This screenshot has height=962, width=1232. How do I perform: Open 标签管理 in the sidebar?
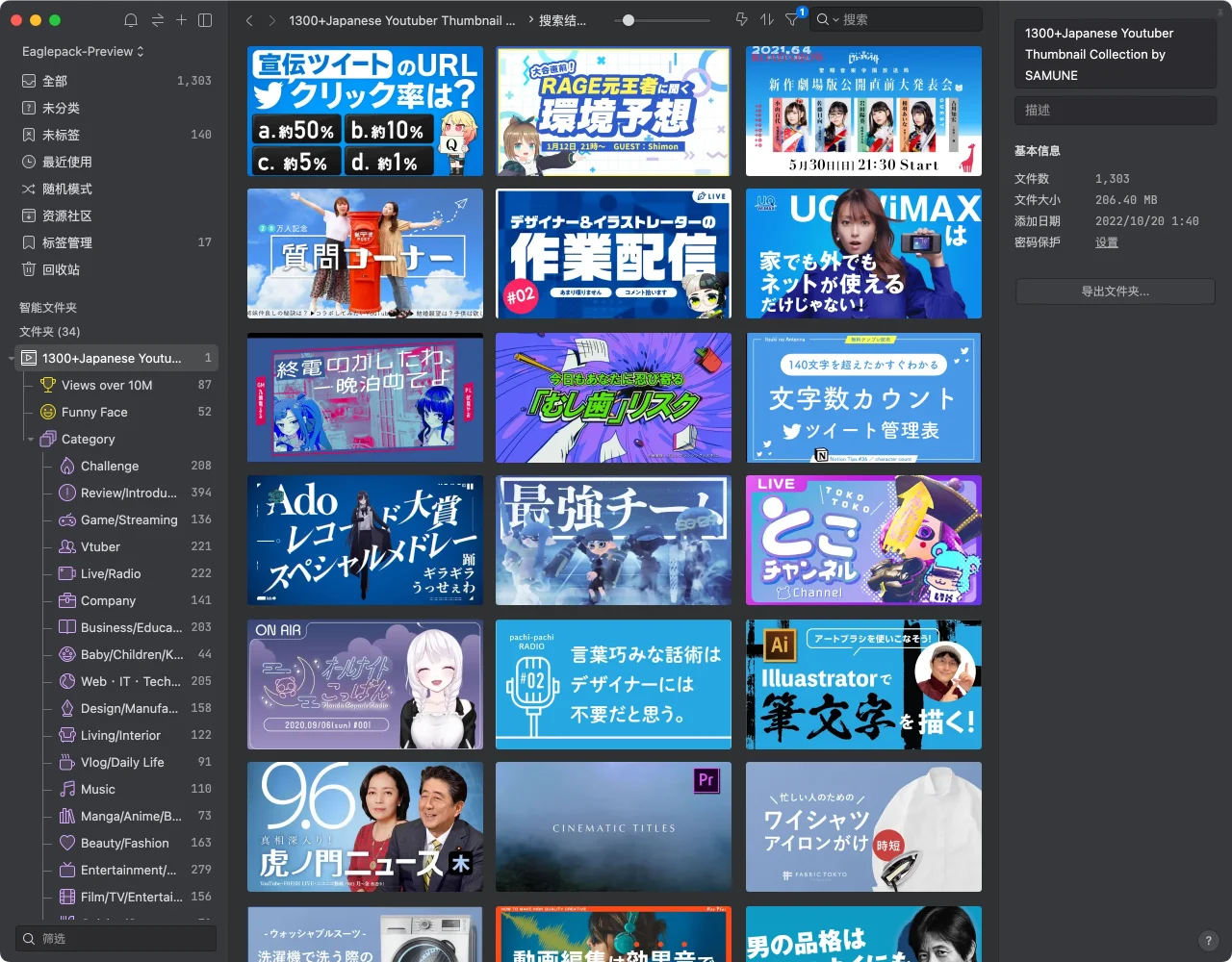pyautogui.click(x=66, y=242)
